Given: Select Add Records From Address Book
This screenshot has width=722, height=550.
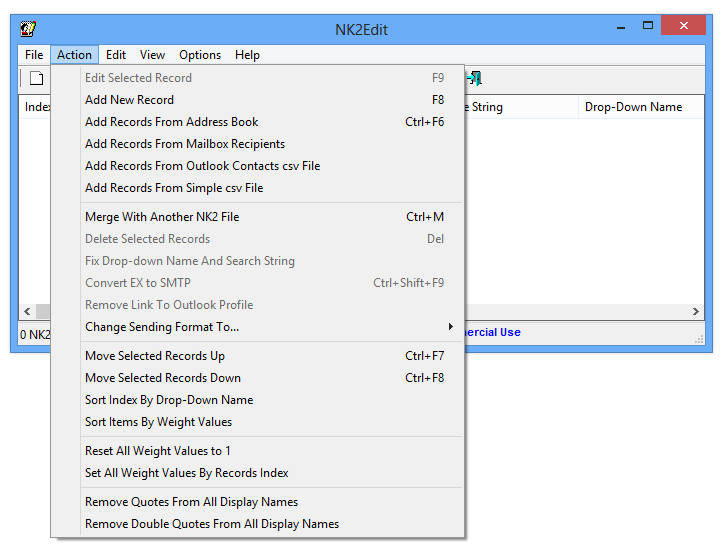Looking at the screenshot, I should 172,122.
